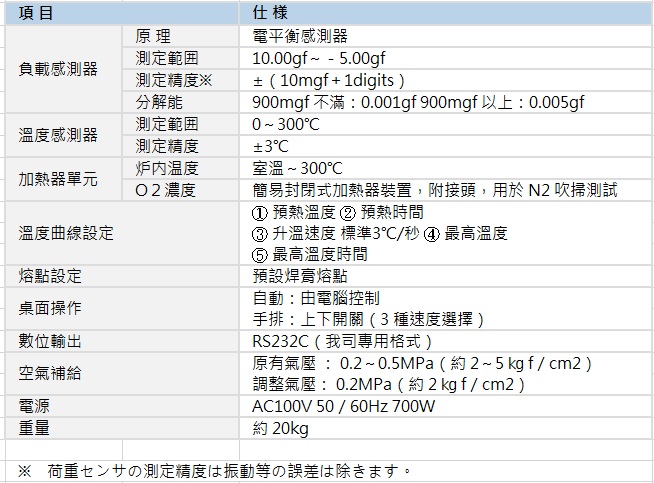Click the "約 20kg" weight value

[x=280, y=429]
